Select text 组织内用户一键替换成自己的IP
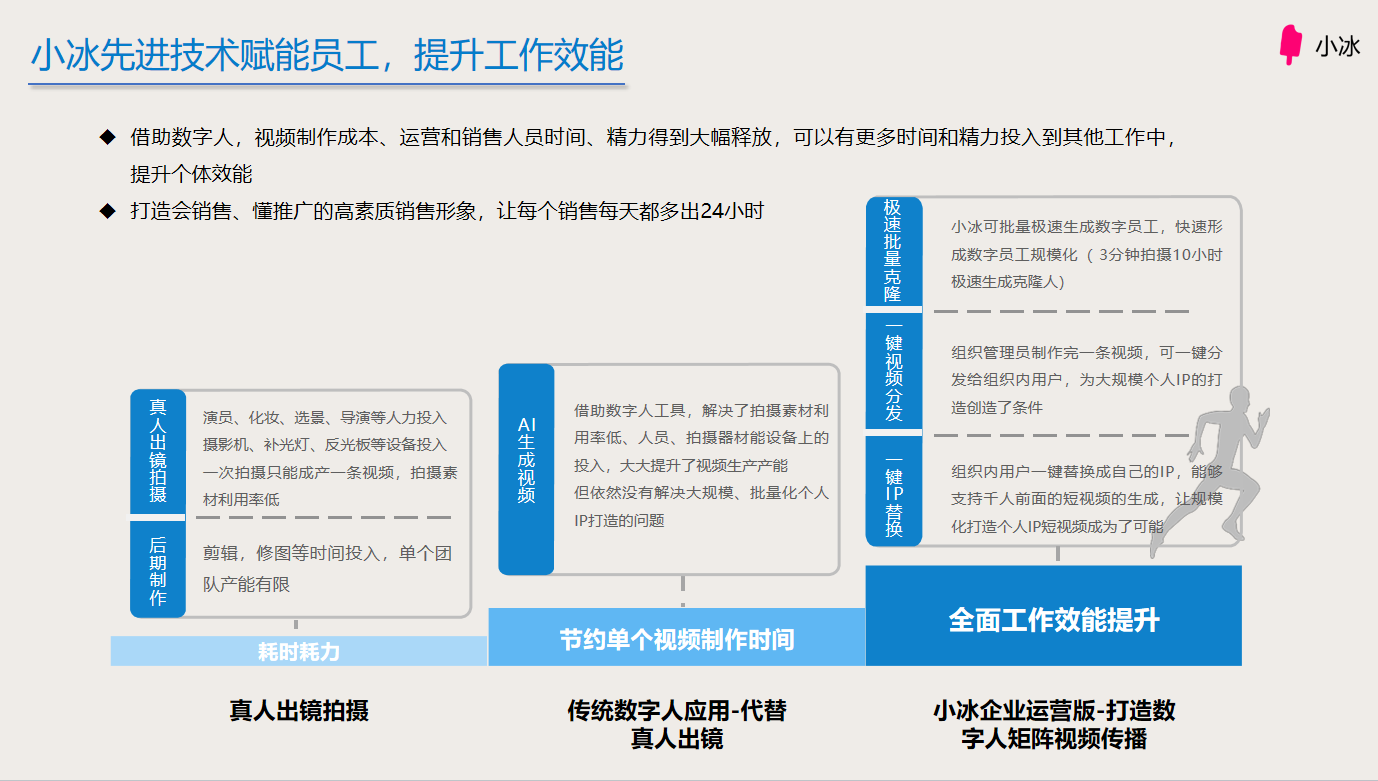The image size is (1378, 781). tap(1066, 471)
